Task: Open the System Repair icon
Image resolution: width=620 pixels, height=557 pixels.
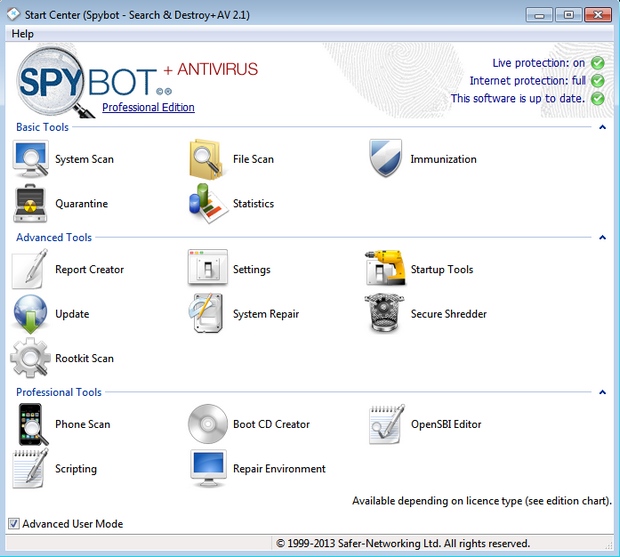Action: click(208, 313)
